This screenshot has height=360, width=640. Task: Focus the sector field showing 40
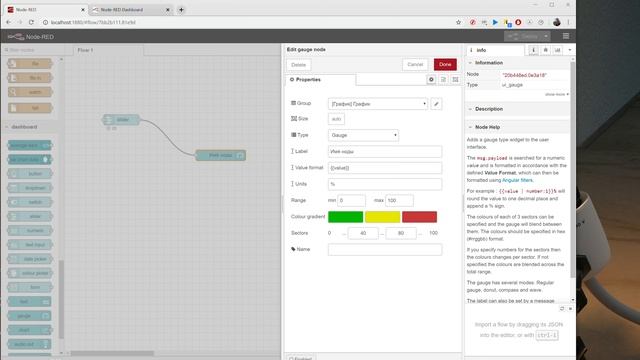[x=363, y=233]
